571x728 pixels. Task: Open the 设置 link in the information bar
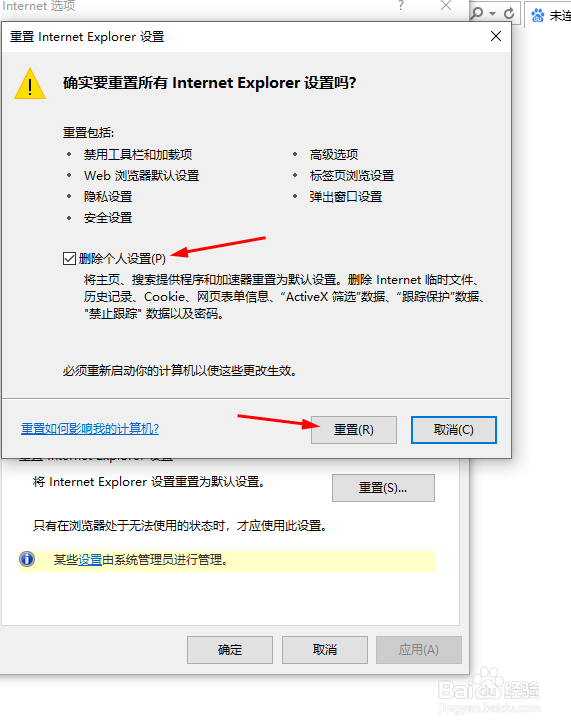click(90, 560)
